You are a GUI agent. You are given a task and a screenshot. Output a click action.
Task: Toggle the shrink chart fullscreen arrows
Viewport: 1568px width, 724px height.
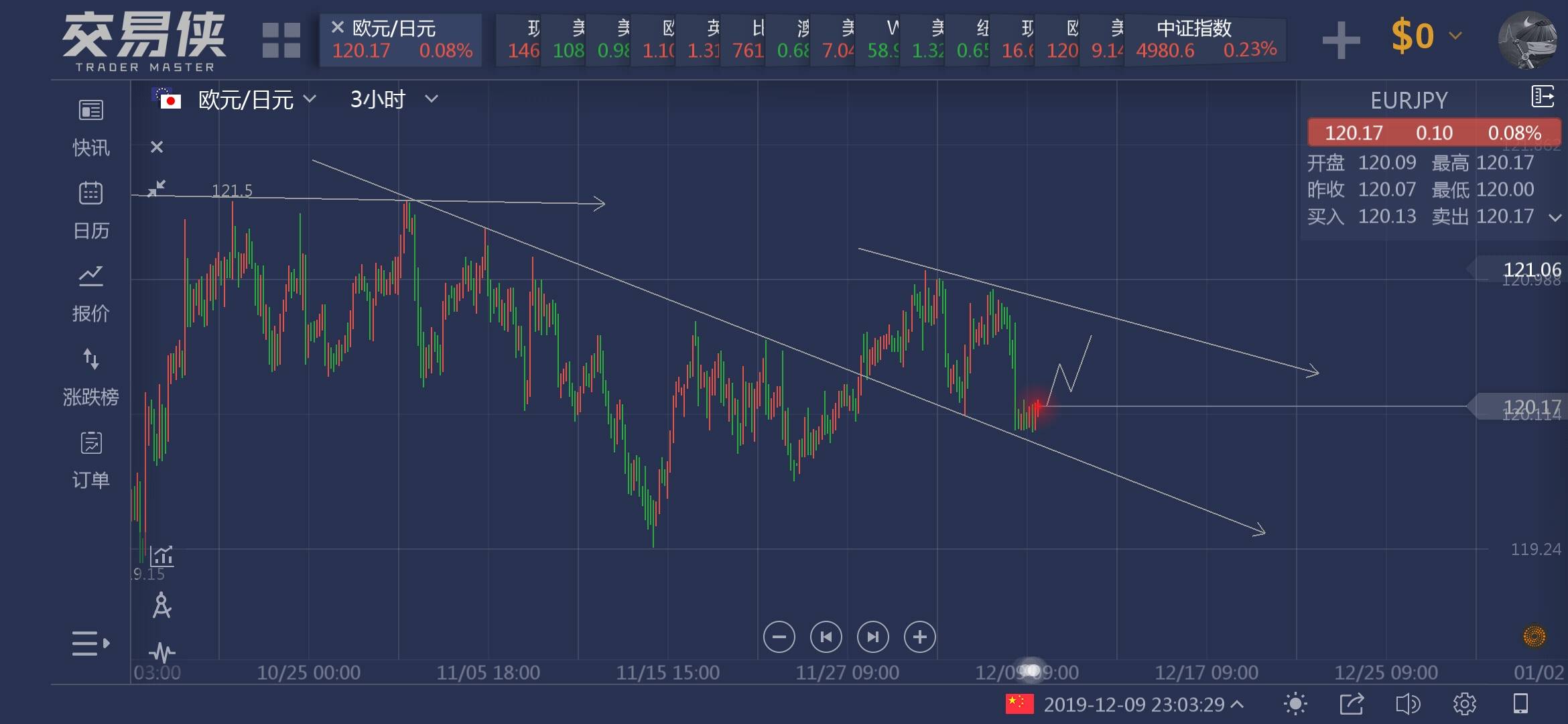[x=156, y=188]
